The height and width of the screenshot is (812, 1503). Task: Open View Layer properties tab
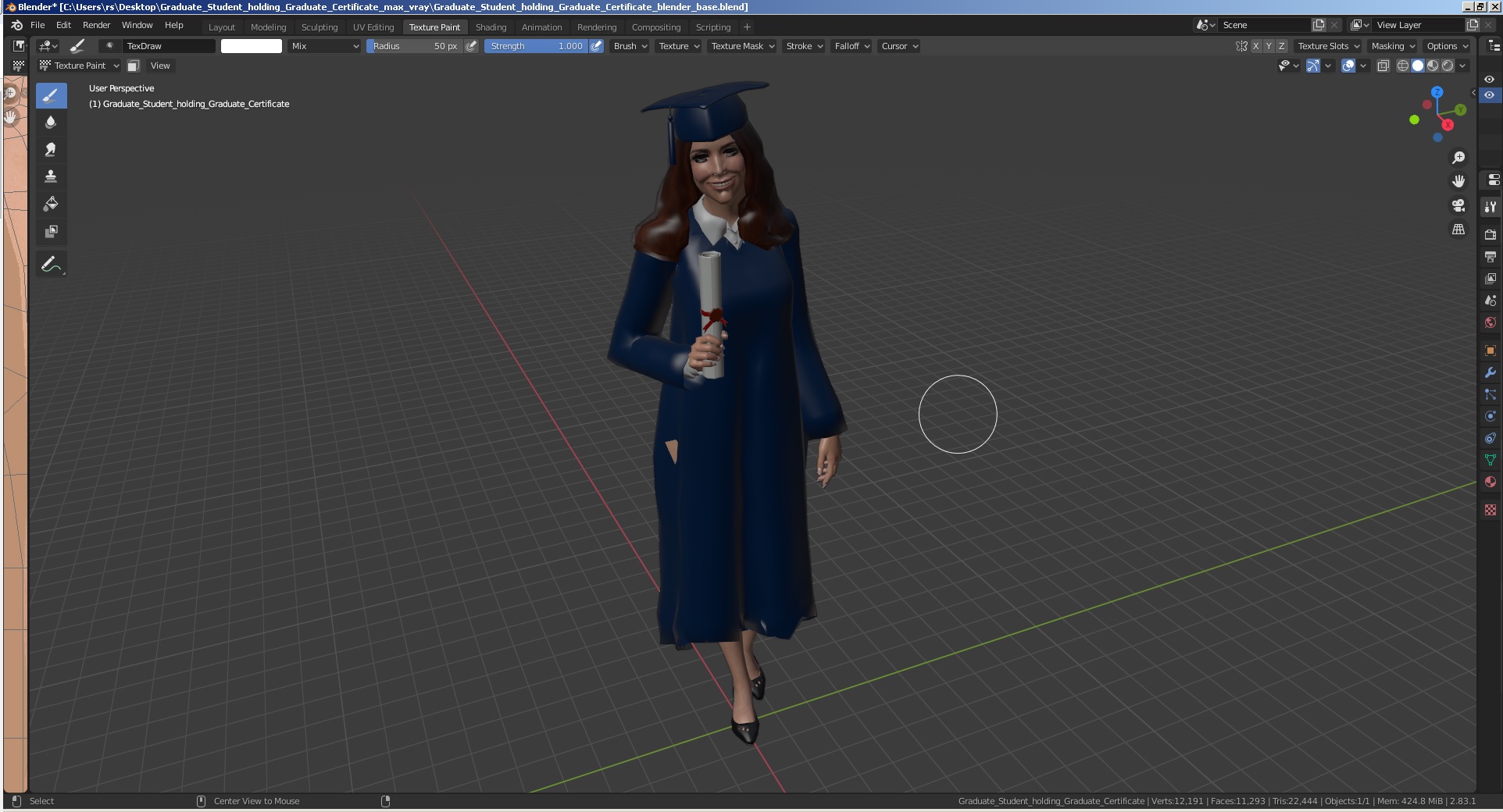click(1491, 278)
